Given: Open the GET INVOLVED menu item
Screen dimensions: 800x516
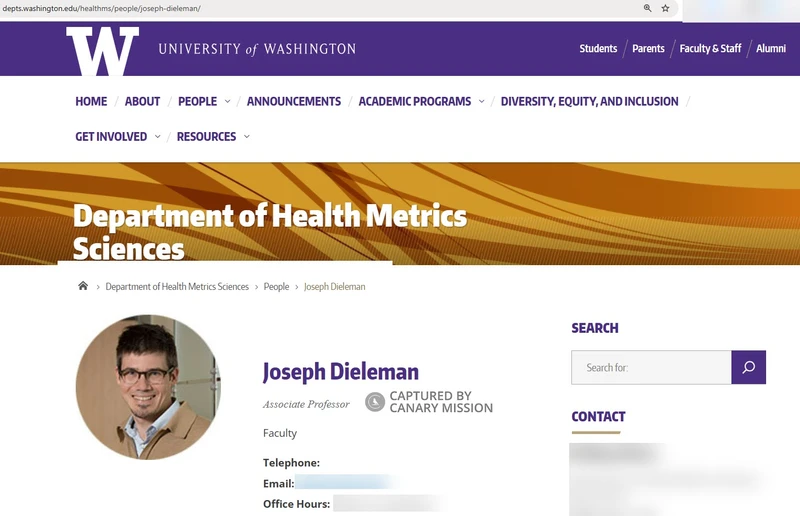Looking at the screenshot, I should point(111,137).
